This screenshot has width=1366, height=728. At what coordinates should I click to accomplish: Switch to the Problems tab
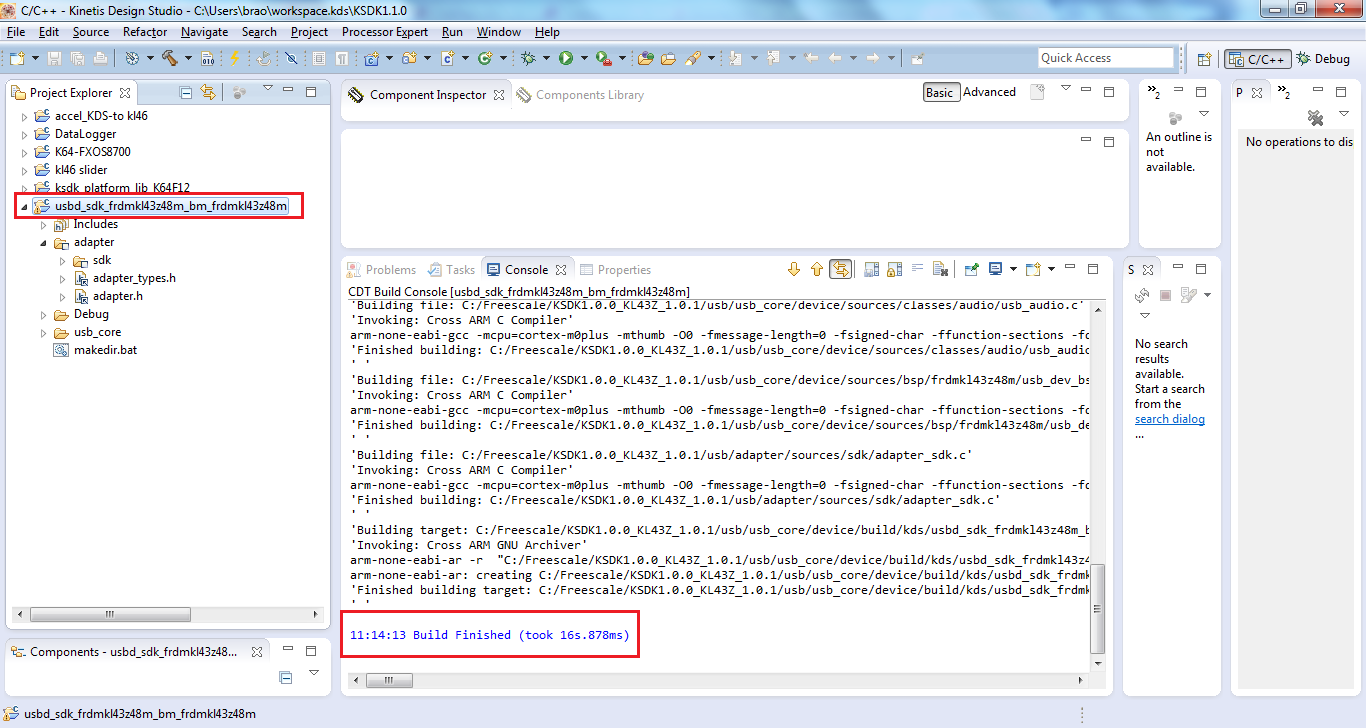(x=381, y=270)
